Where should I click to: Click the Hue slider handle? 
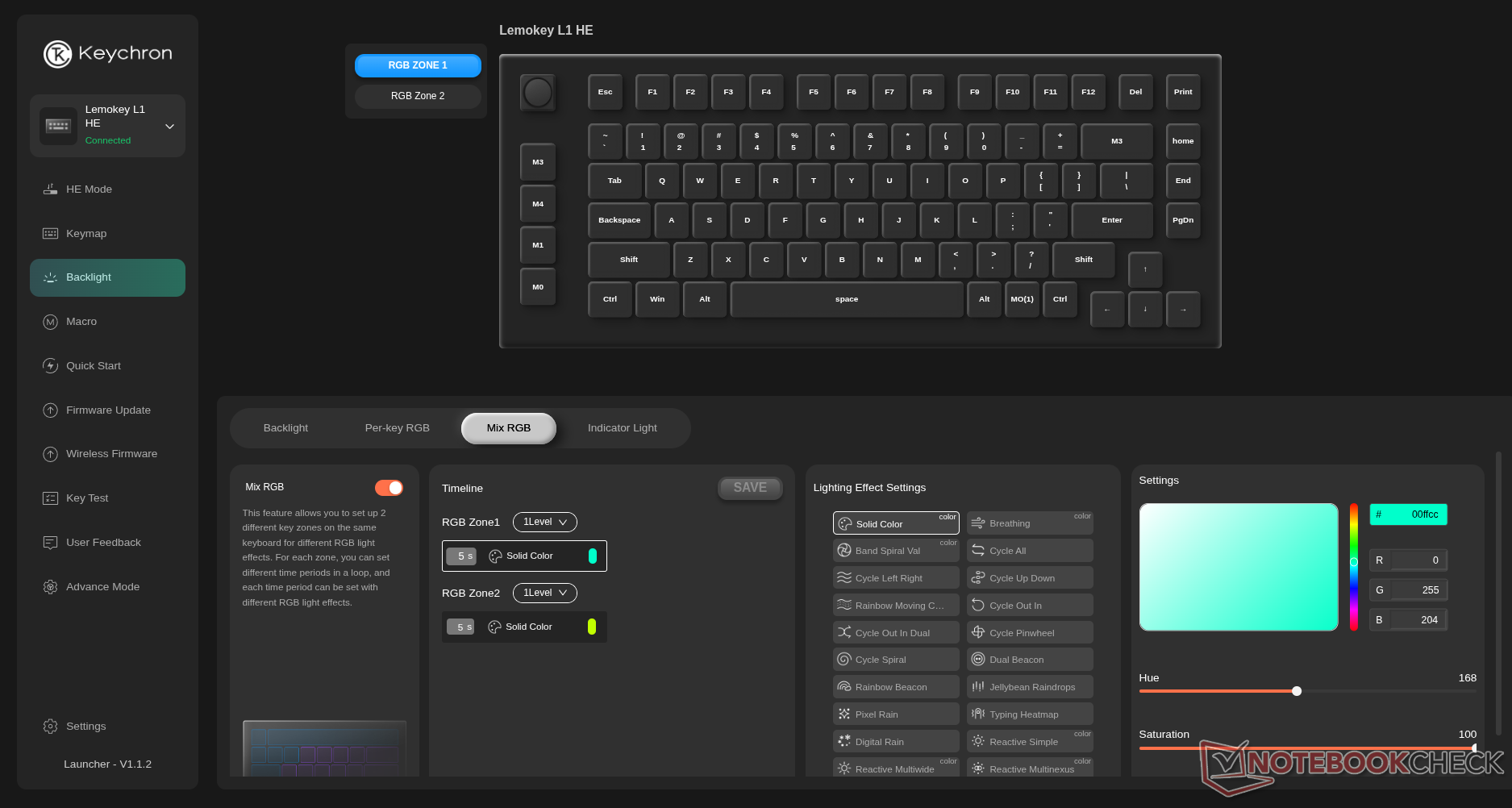1297,691
